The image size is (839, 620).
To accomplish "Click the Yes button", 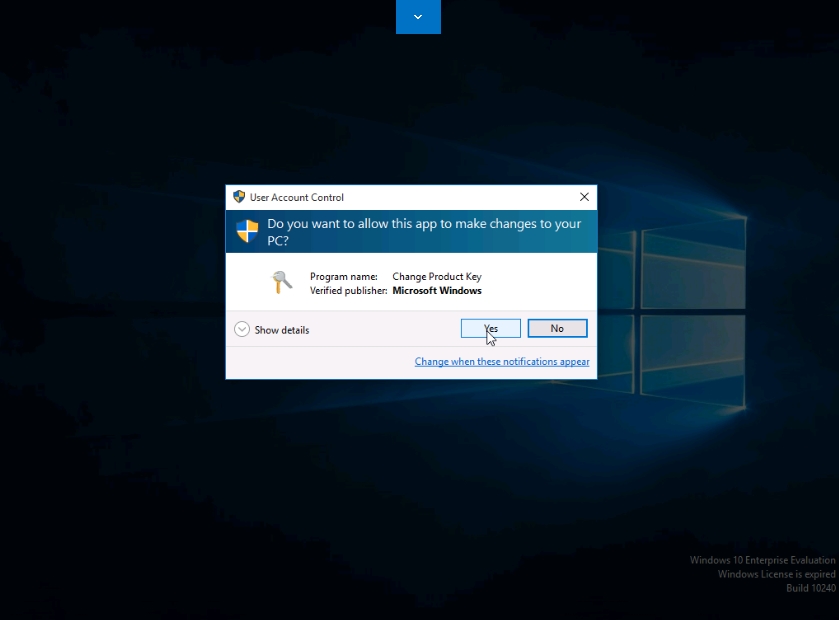I will pos(490,329).
